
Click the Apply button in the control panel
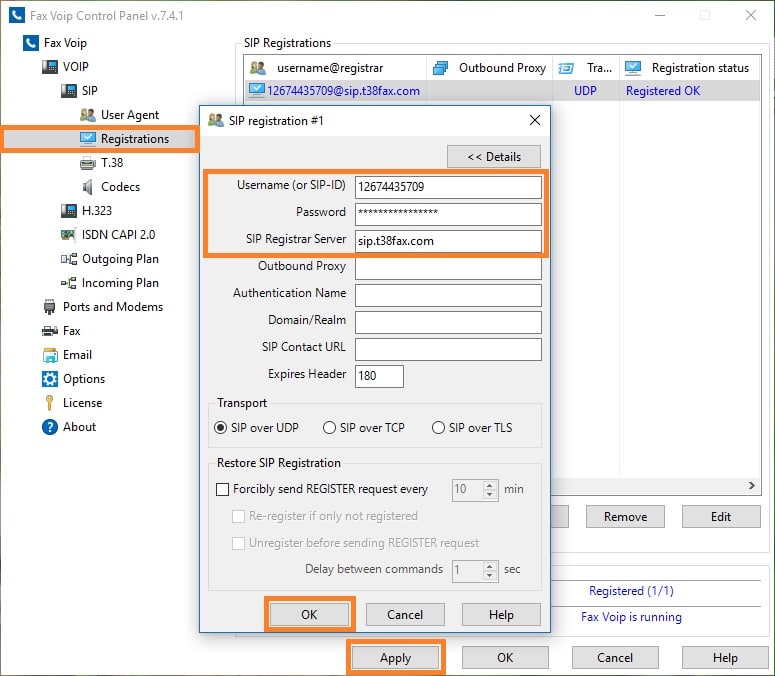395,658
